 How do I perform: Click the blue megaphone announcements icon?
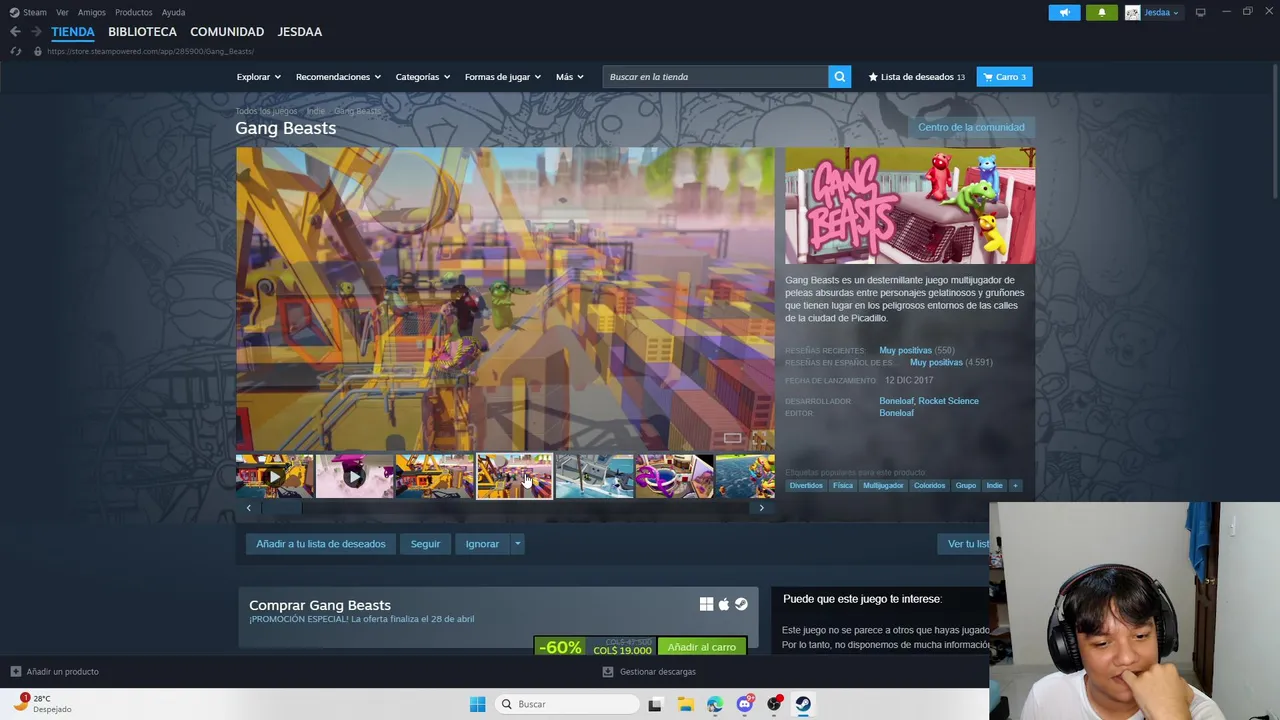pyautogui.click(x=1064, y=12)
